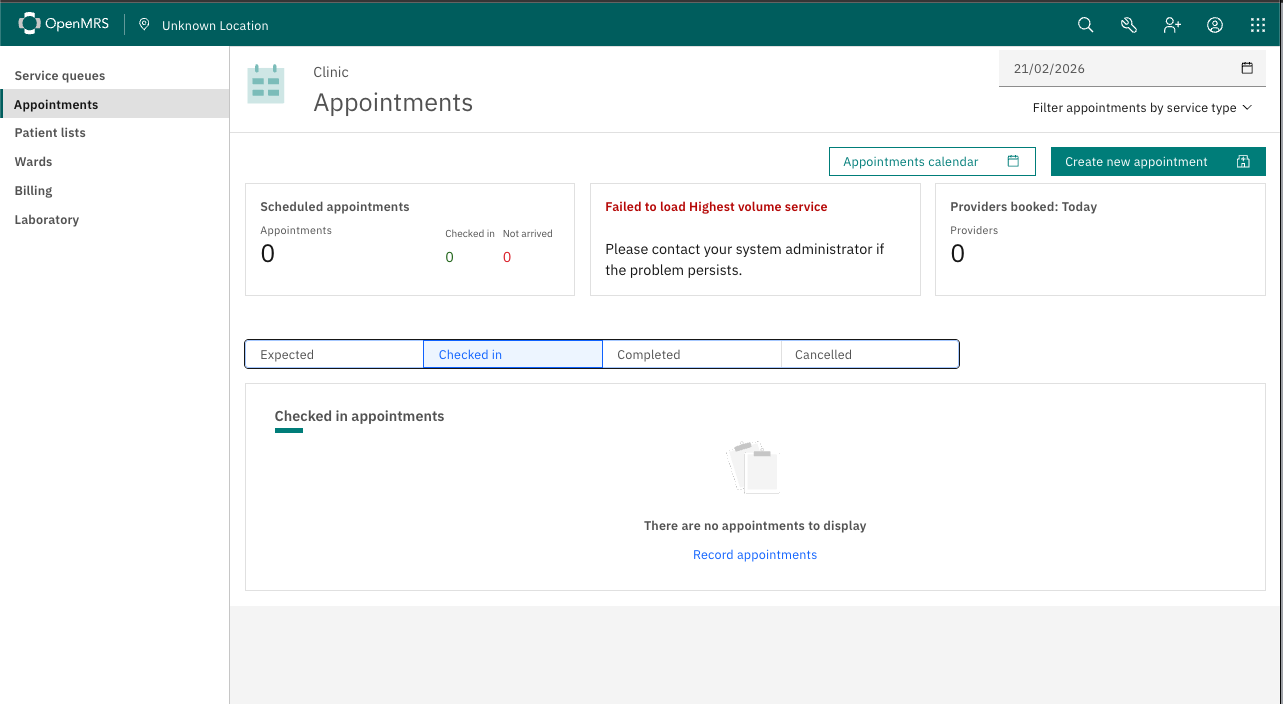Viewport: 1283px width, 704px height.
Task: Click the date input field 21/02/2026
Action: (x=1120, y=69)
